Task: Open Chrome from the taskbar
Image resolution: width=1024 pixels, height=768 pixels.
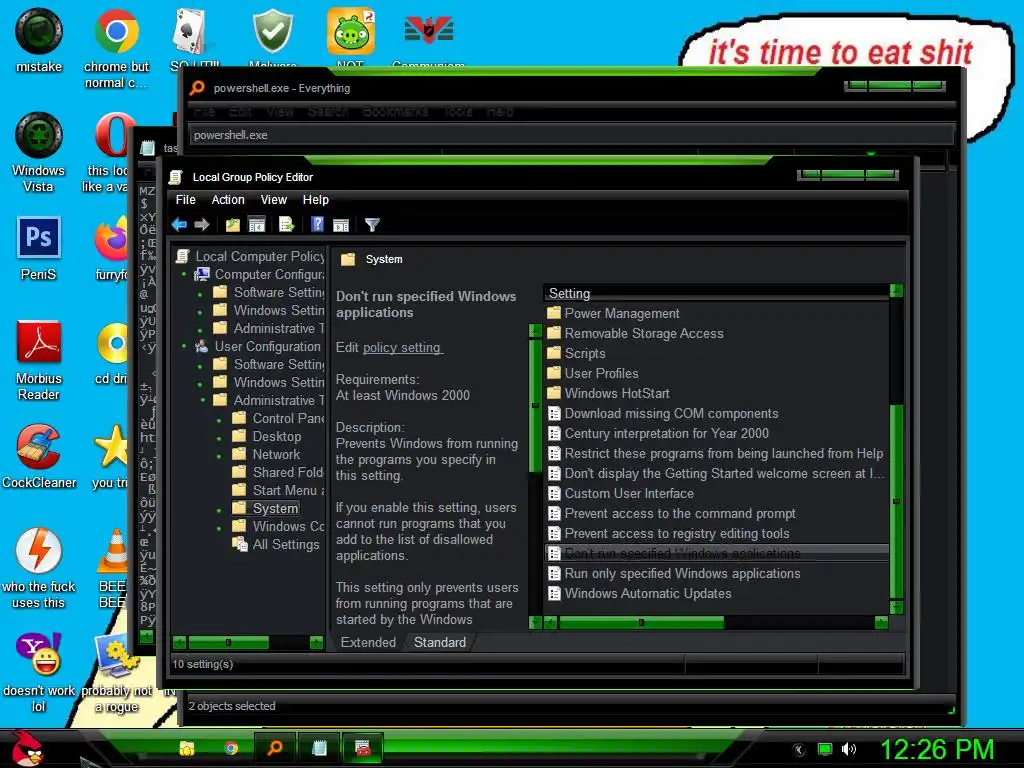Action: (231, 748)
